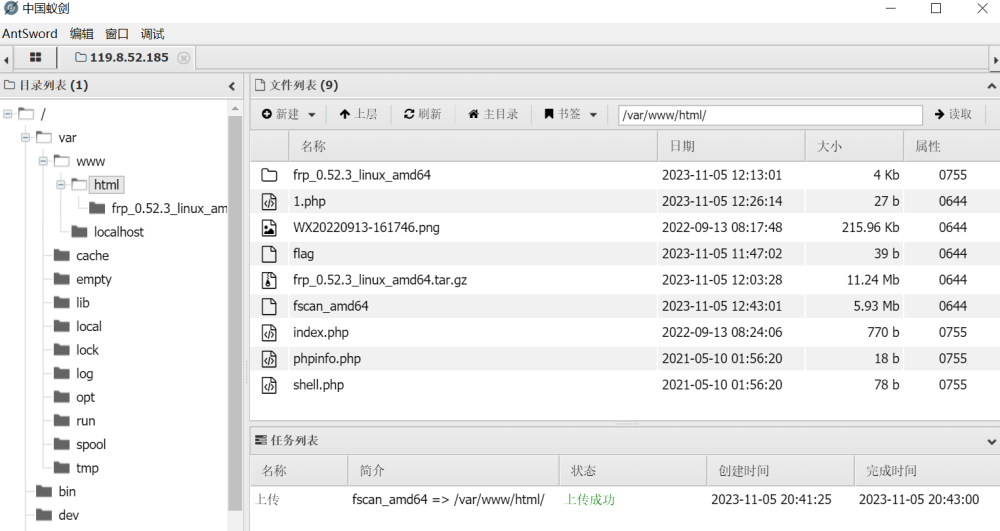Select the empty folder in tree

click(94, 279)
